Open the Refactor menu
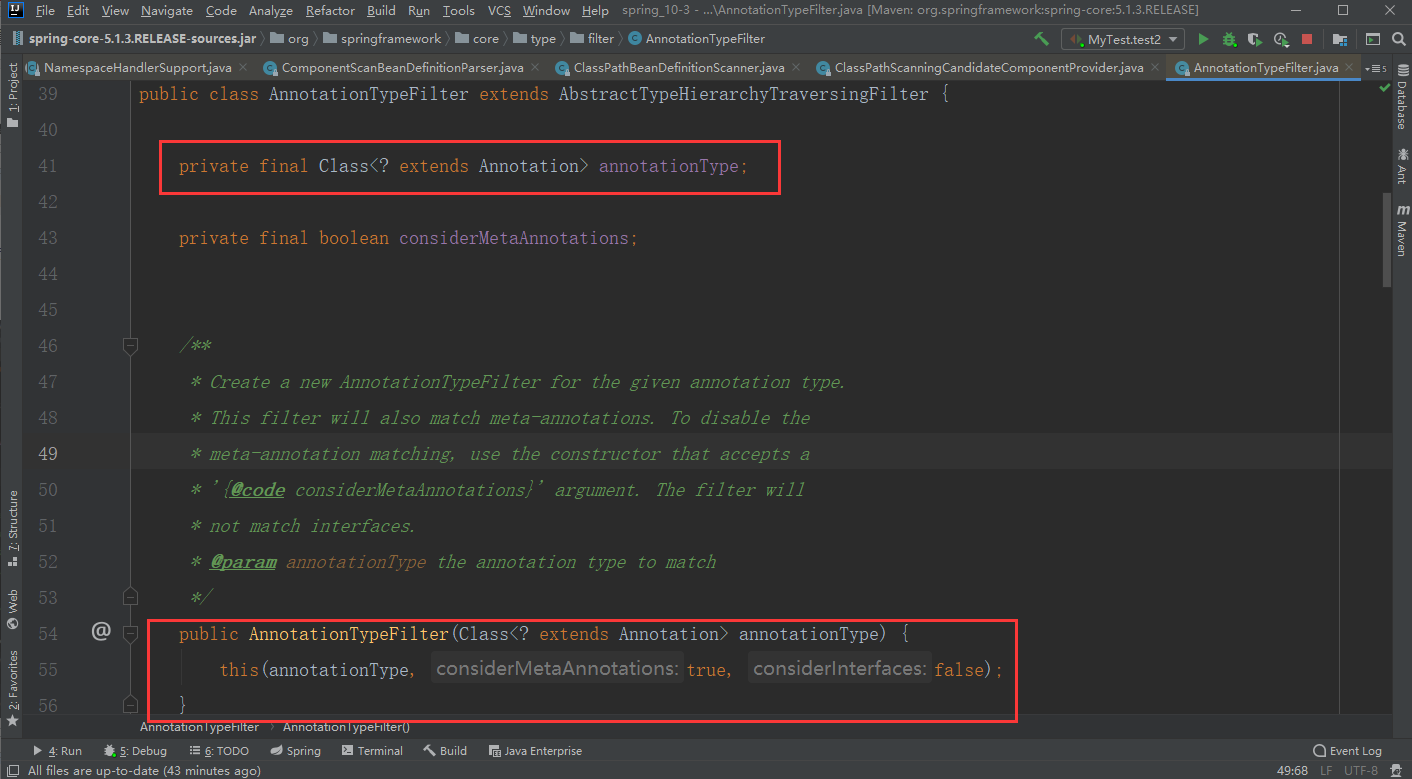Screen dimensions: 1412x779 330,10
